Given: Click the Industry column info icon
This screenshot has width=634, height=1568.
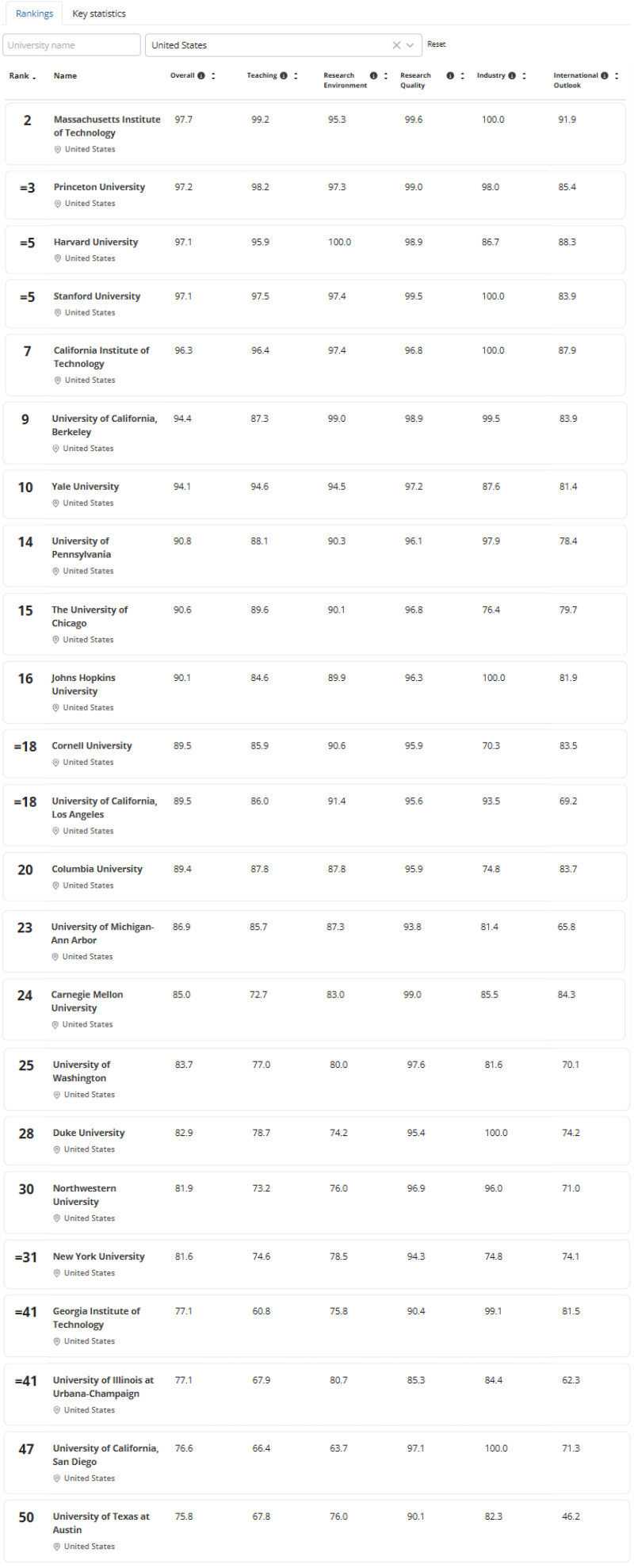Looking at the screenshot, I should click(x=512, y=76).
